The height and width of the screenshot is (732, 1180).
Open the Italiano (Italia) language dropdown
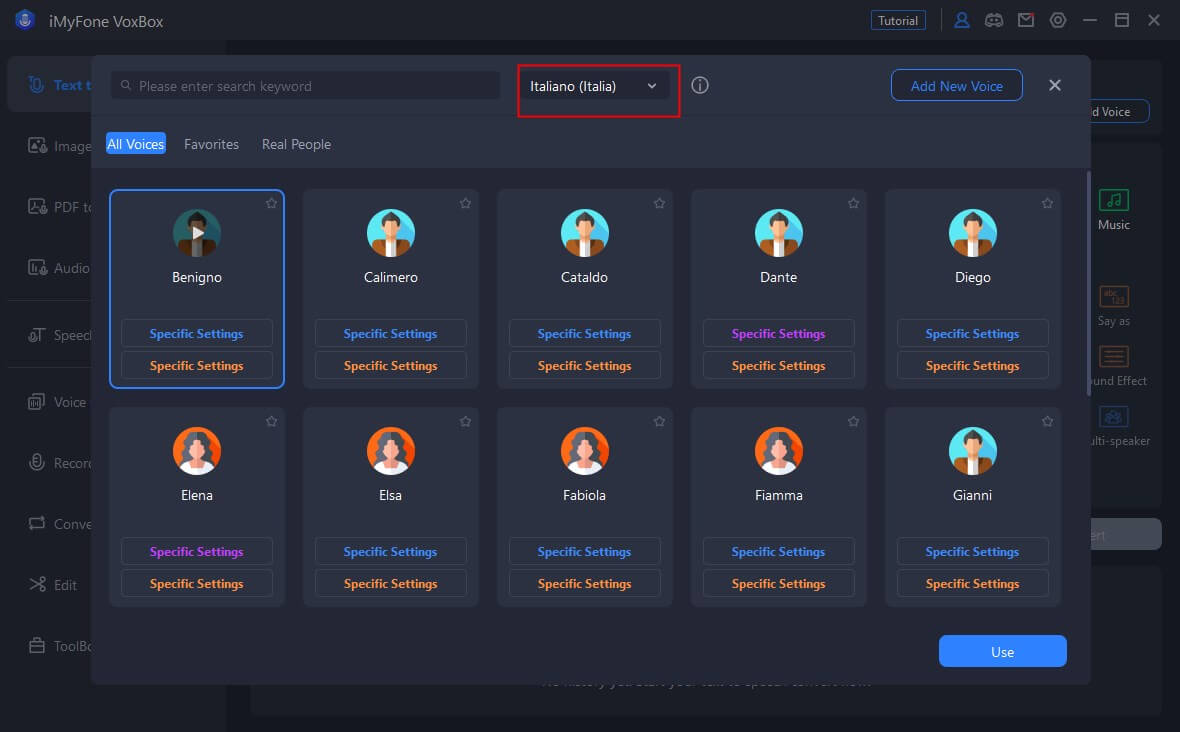point(594,86)
